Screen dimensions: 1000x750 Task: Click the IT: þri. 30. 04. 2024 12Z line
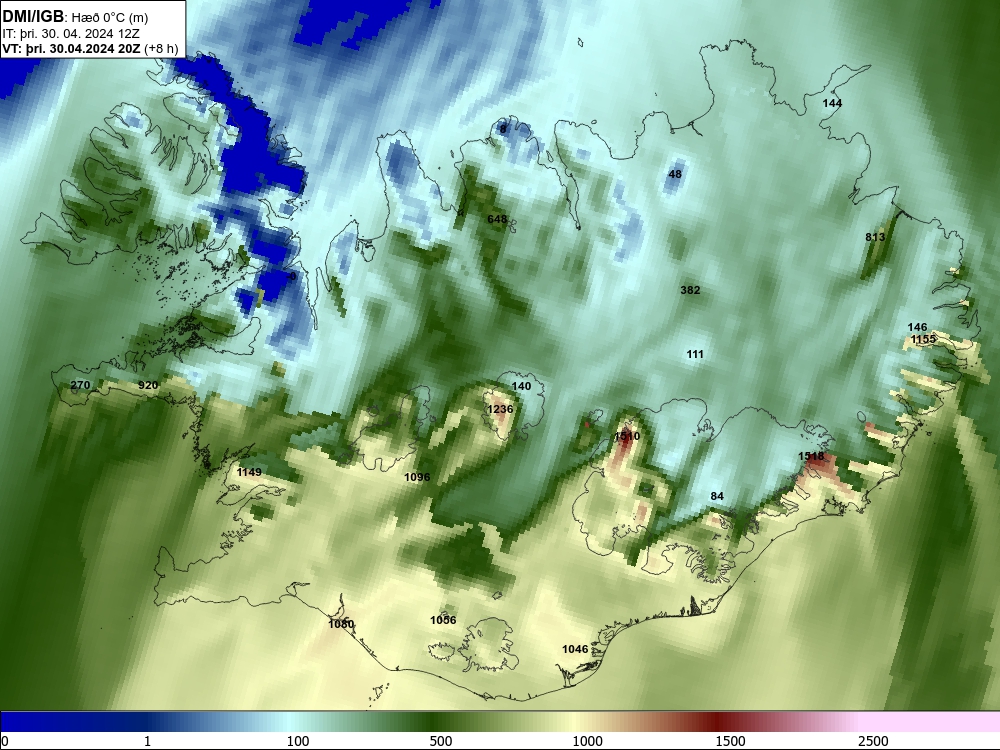pos(71,34)
